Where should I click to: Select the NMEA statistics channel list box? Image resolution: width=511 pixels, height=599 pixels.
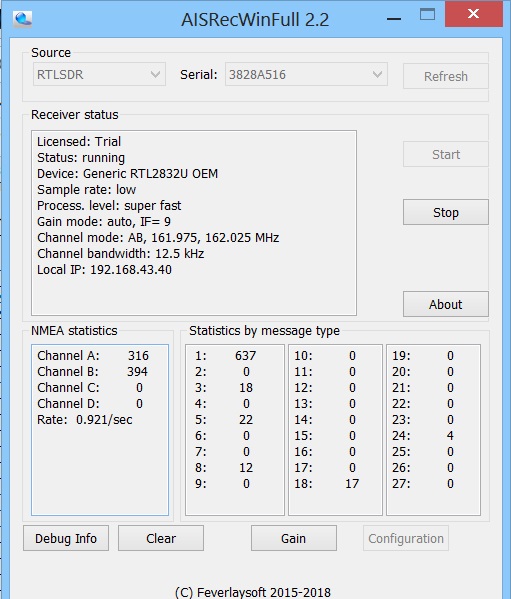[x=100, y=430]
